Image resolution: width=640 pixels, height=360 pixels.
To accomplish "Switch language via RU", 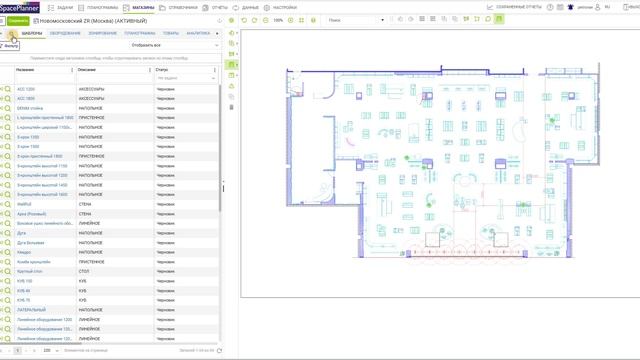I will (607, 7).
